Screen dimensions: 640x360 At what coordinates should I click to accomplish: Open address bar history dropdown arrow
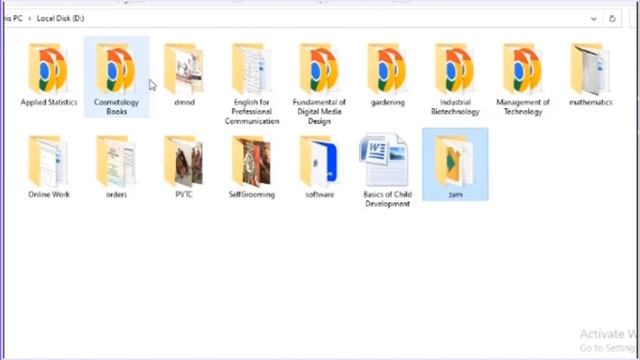tap(593, 19)
